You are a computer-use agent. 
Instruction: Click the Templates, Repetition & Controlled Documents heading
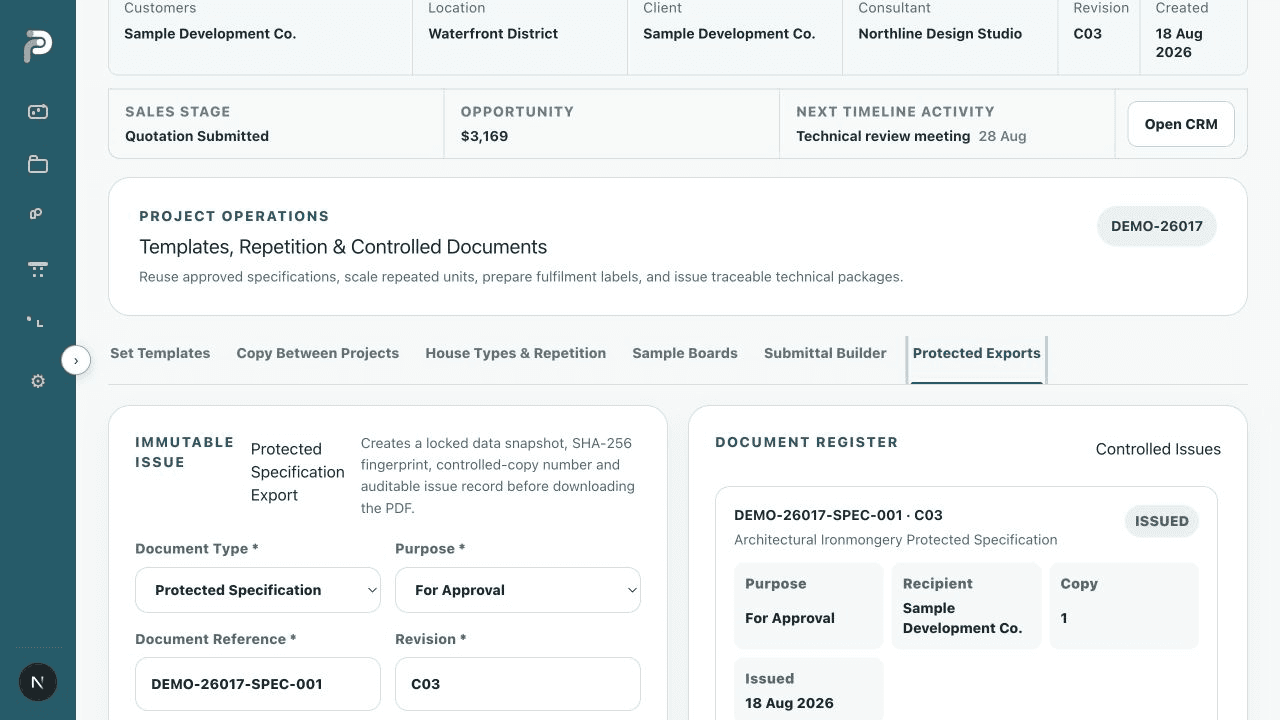point(343,247)
